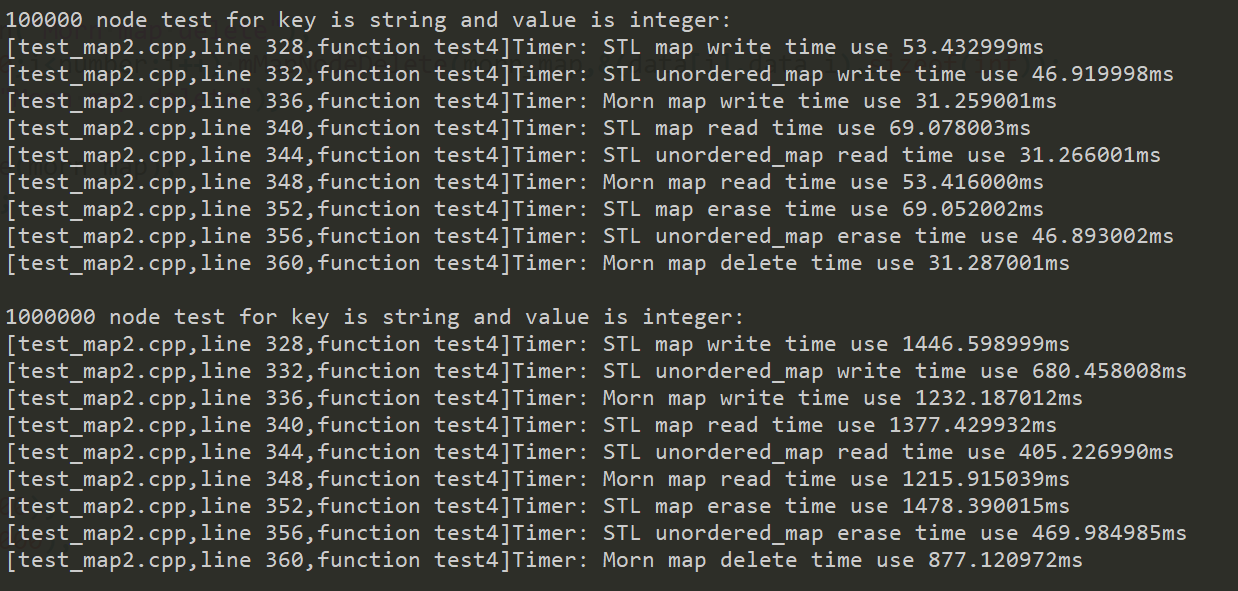Select the STL map read 1377.429932ms line
This screenshot has width=1238, height=591.
(531, 425)
